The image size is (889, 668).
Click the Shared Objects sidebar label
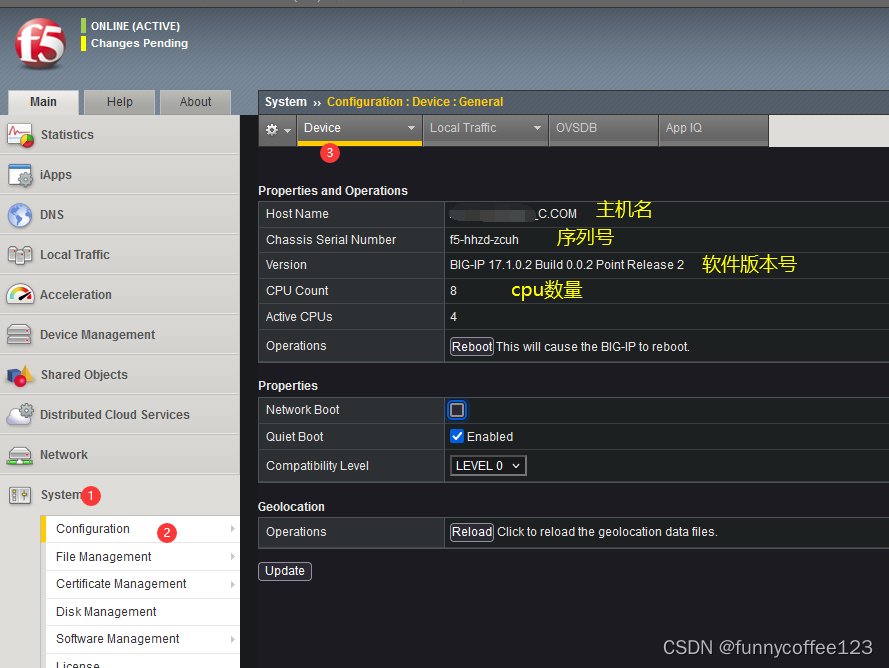click(x=84, y=375)
